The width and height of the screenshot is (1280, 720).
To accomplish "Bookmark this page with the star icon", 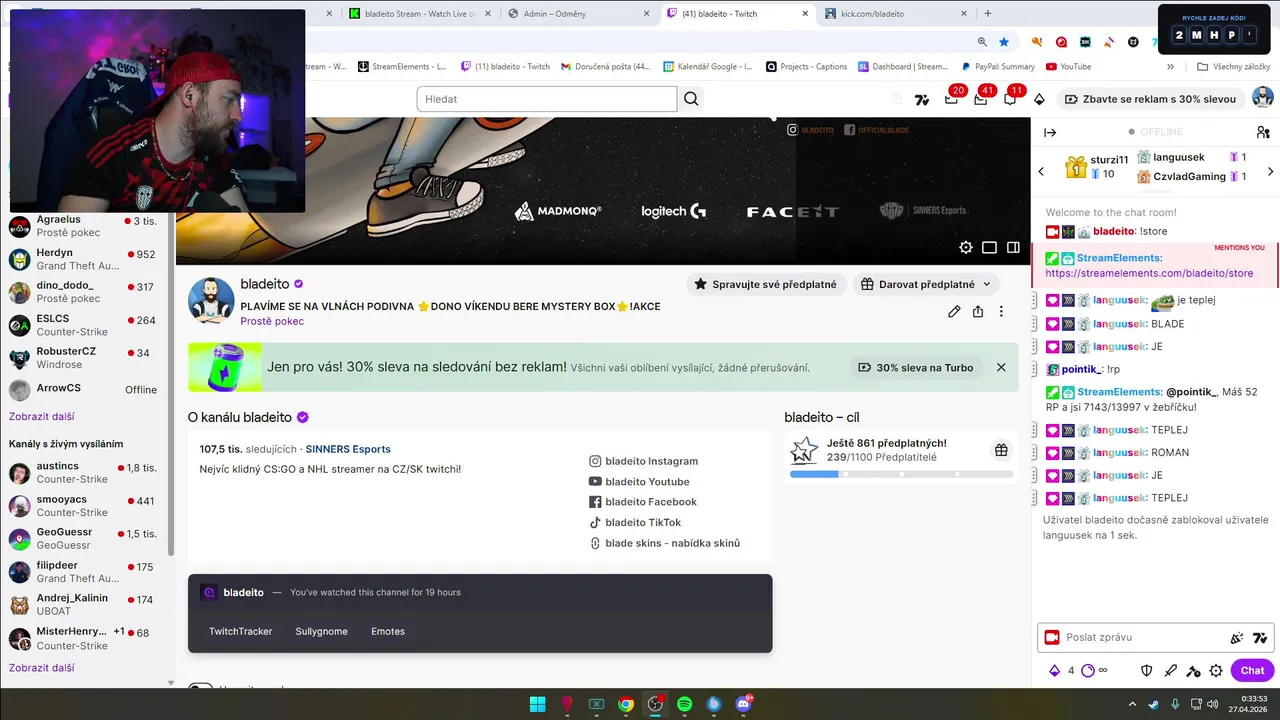I will (1004, 42).
